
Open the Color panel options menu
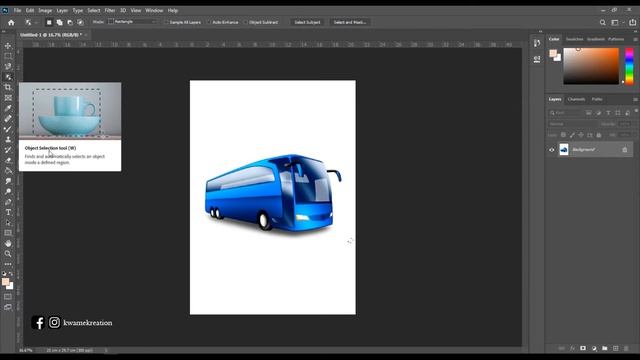pyautogui.click(x=635, y=39)
